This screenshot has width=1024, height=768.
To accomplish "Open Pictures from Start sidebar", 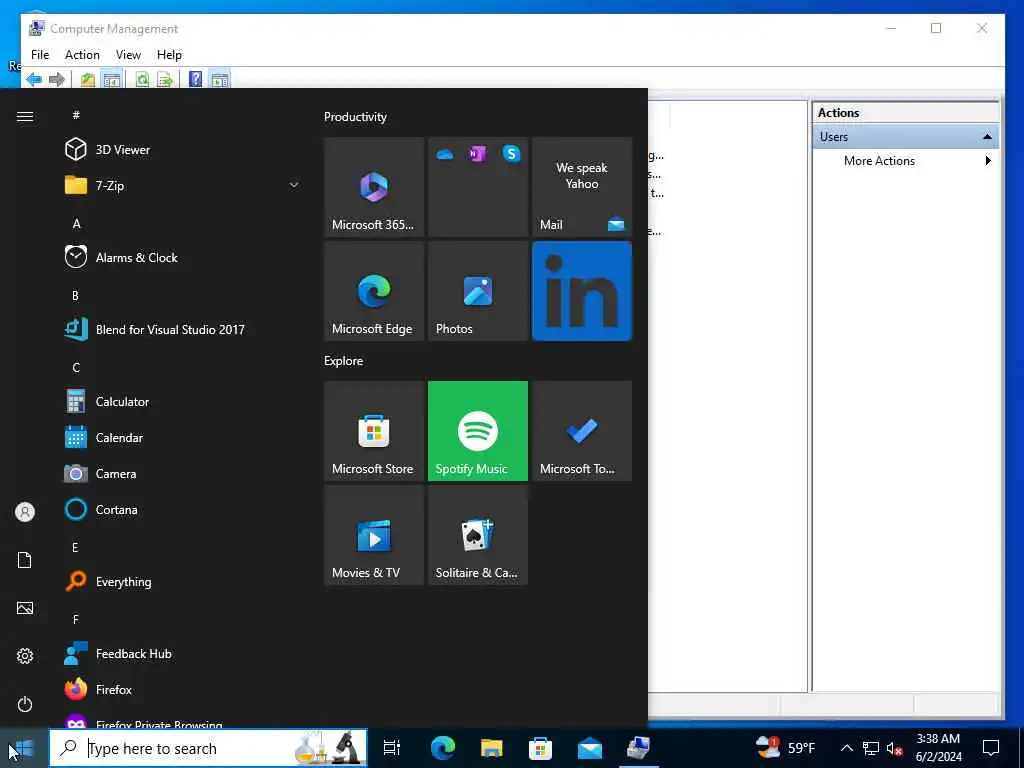I will pos(25,608).
